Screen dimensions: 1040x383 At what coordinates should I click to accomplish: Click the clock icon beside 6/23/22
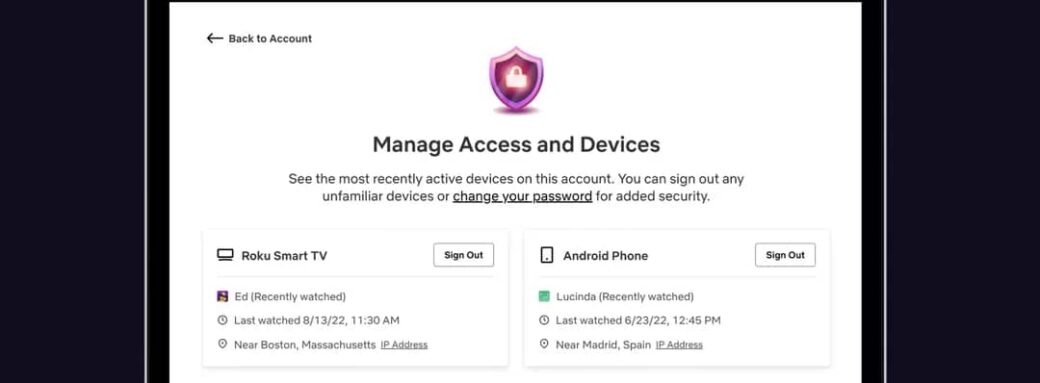tap(545, 321)
